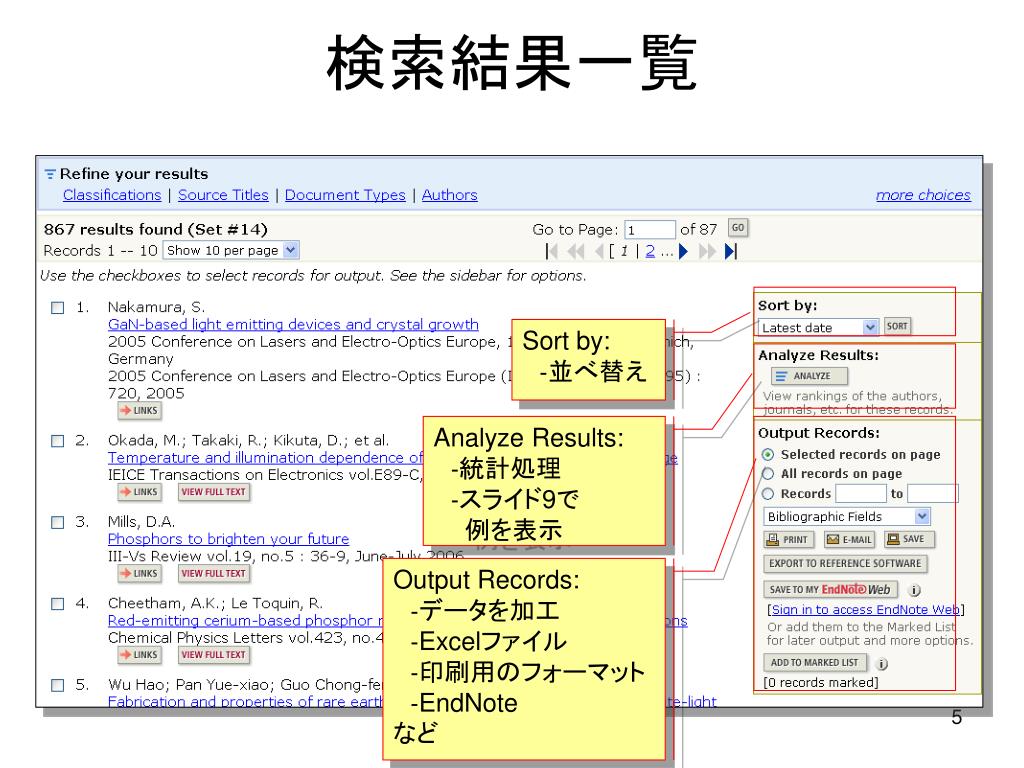The image size is (1024, 768).
Task: Check the box for record 2 Okada
Action: click(x=57, y=441)
